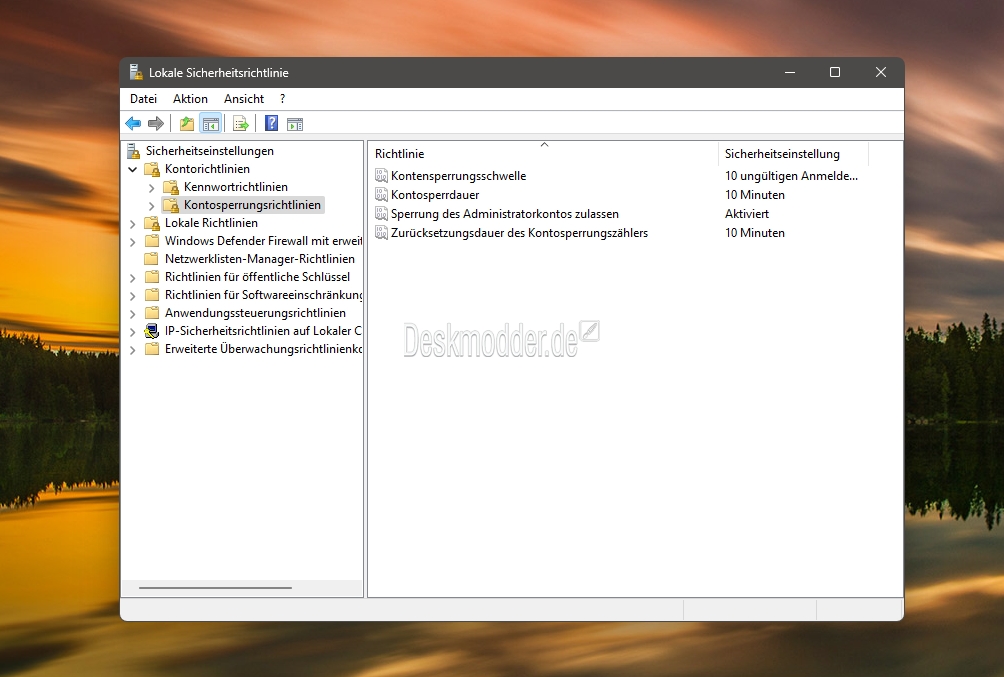Collapse the Kontorichtlinien tree node
Image resolution: width=1004 pixels, height=677 pixels.
(133, 170)
